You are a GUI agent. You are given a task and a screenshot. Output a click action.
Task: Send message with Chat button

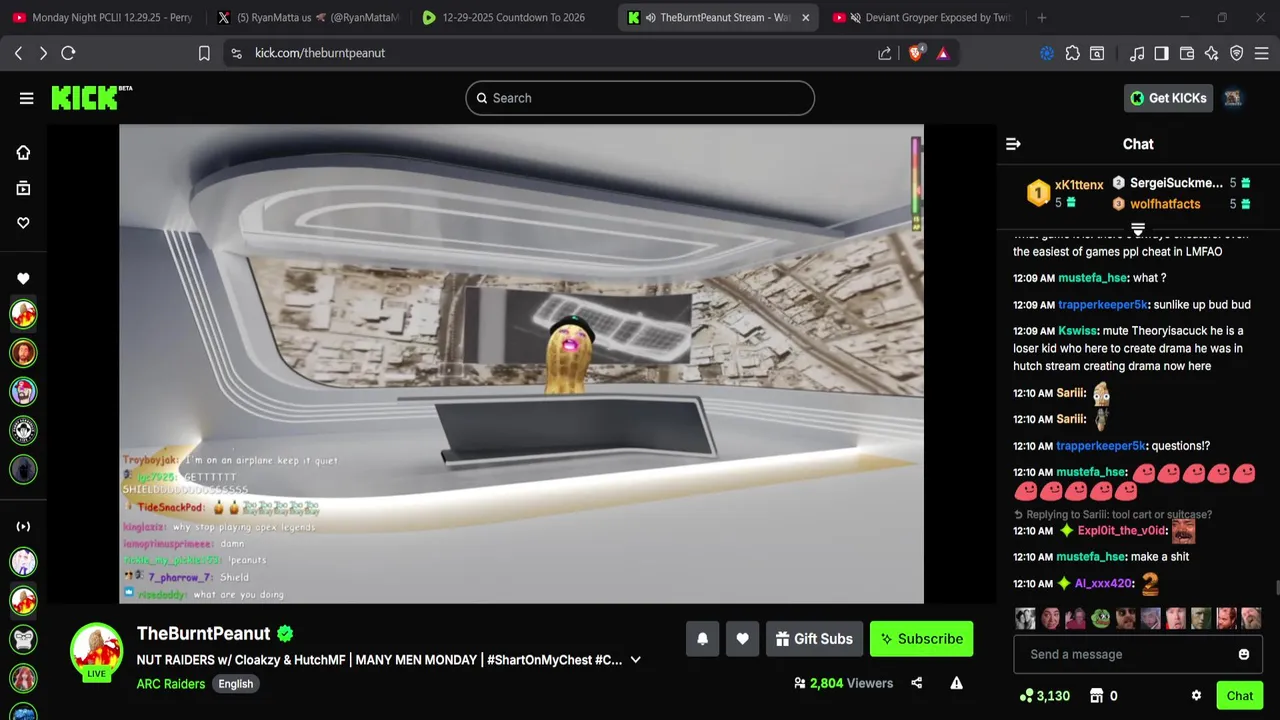(x=1240, y=696)
